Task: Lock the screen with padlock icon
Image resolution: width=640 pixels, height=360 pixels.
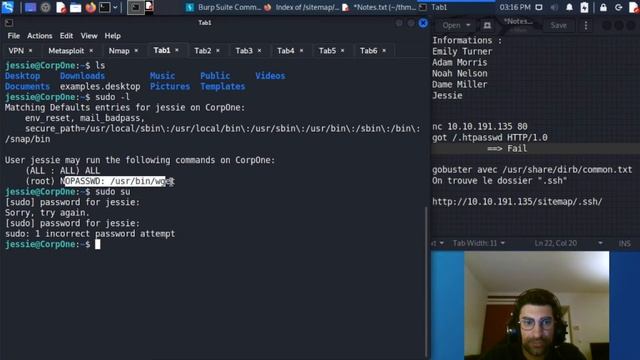Action: point(603,7)
